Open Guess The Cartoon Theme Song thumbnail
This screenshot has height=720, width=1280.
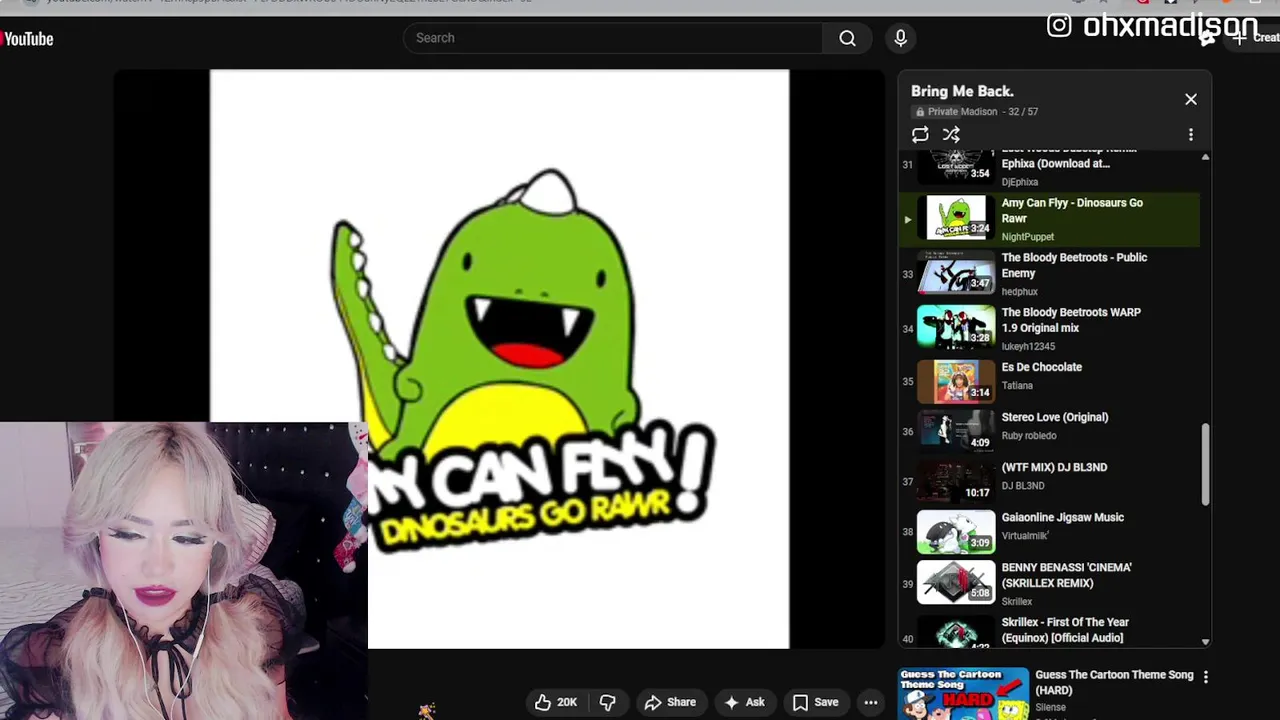pos(963,694)
